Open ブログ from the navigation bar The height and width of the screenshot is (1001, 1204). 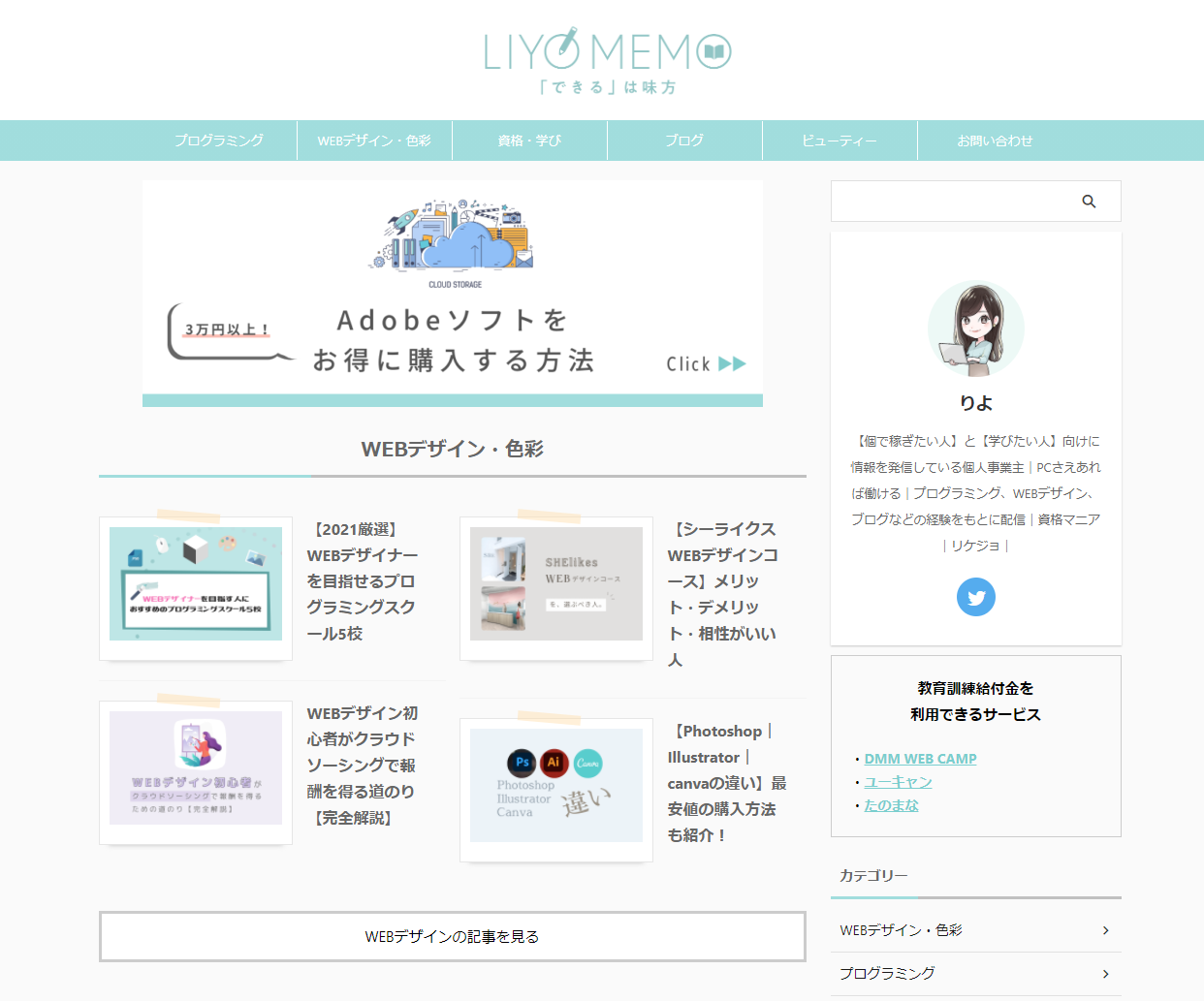[x=684, y=141]
